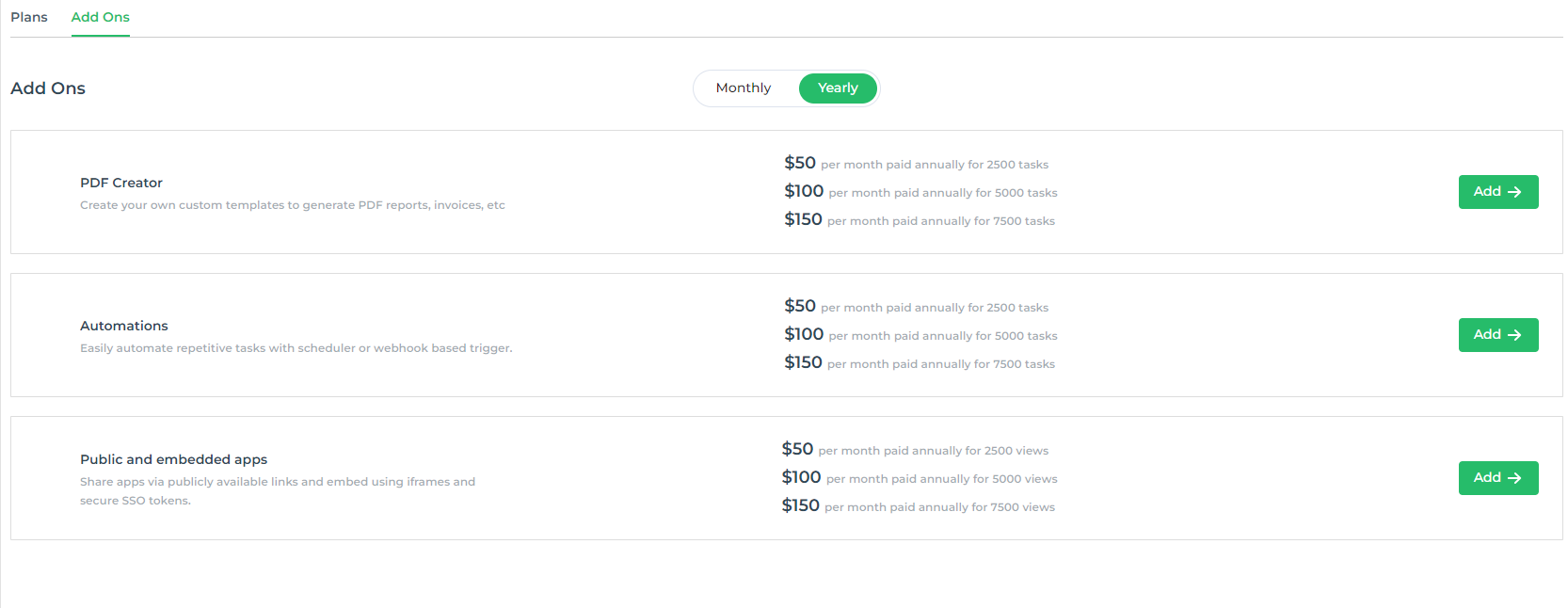Click the arrow icon on PDF Creator's Add button
Viewport: 1568px width, 608px height.
click(x=1514, y=192)
